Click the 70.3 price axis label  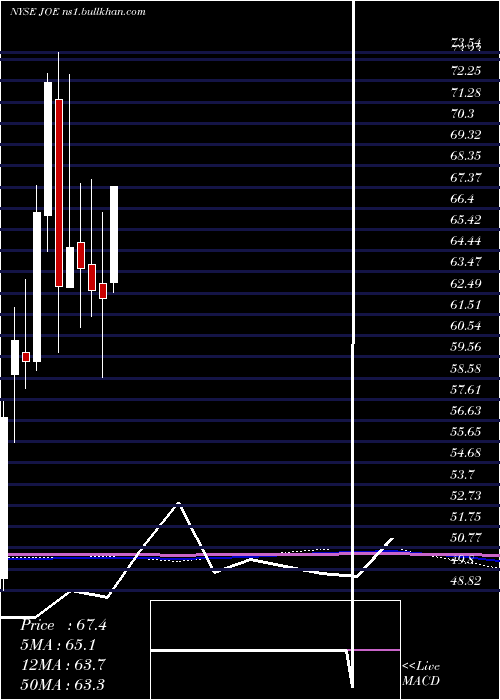pos(462,113)
